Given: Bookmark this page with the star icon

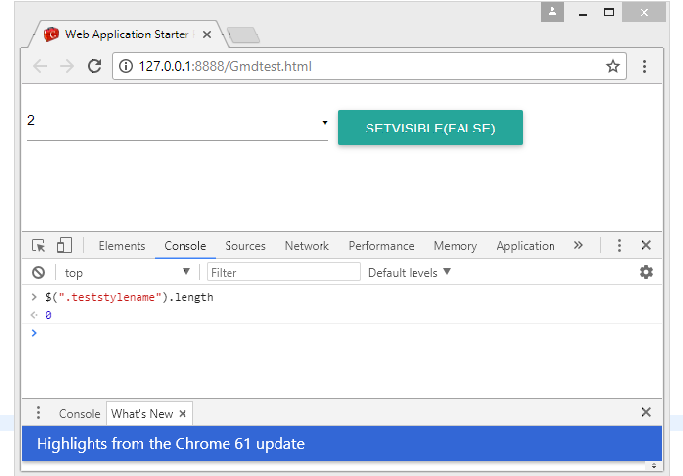Looking at the screenshot, I should click(x=613, y=66).
